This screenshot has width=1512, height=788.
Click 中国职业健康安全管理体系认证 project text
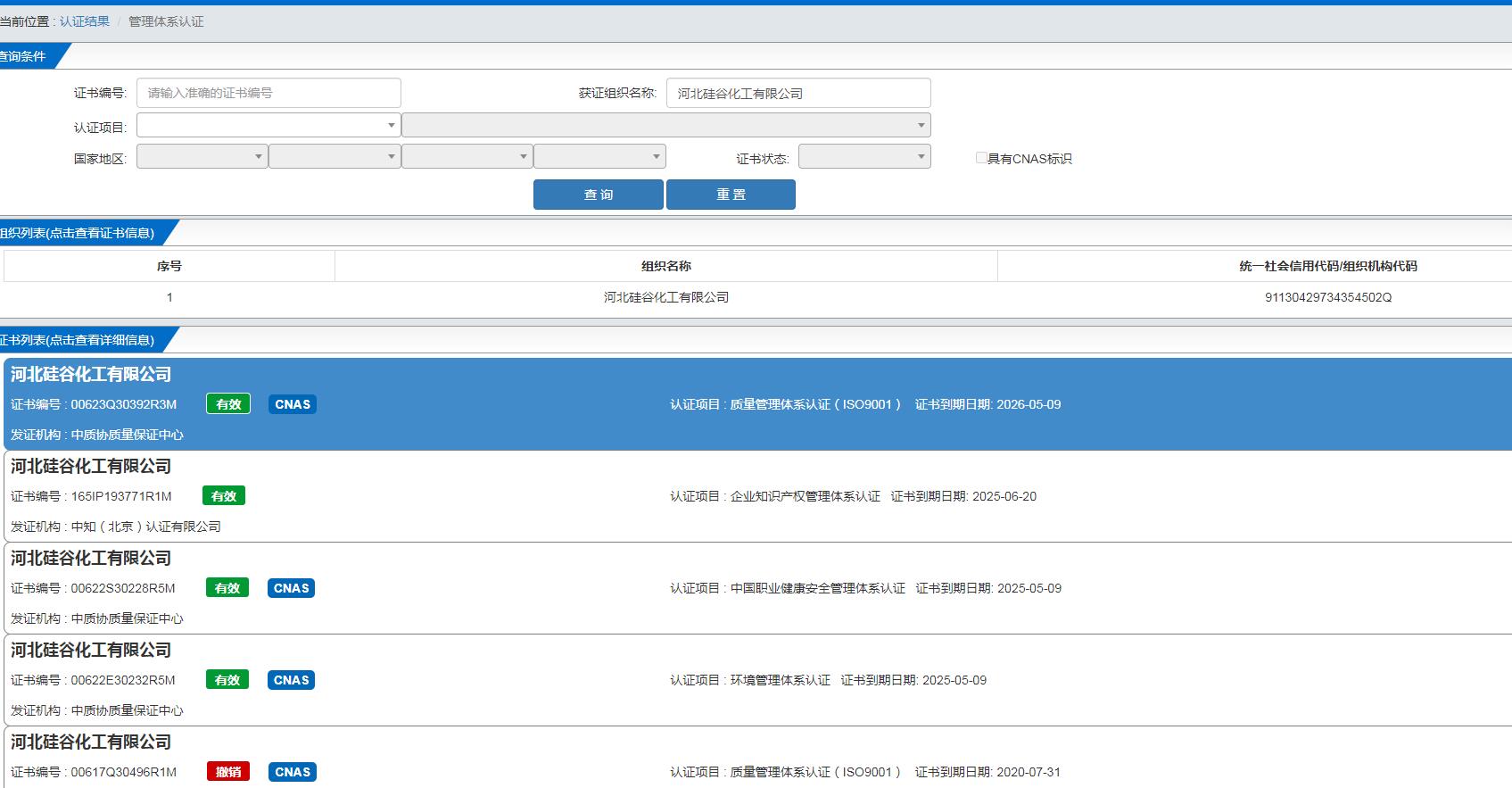(818, 588)
